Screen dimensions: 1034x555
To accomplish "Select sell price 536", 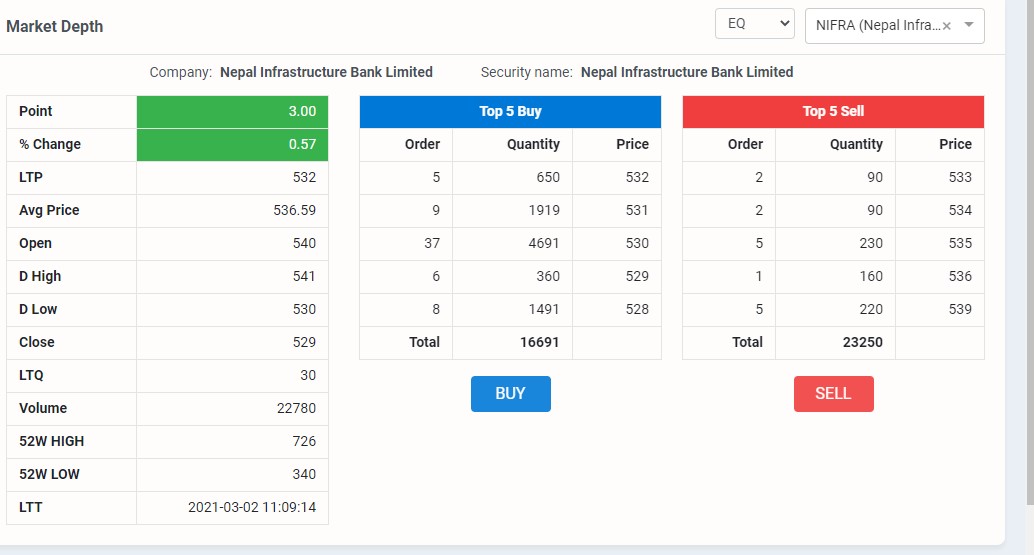I will tap(960, 276).
